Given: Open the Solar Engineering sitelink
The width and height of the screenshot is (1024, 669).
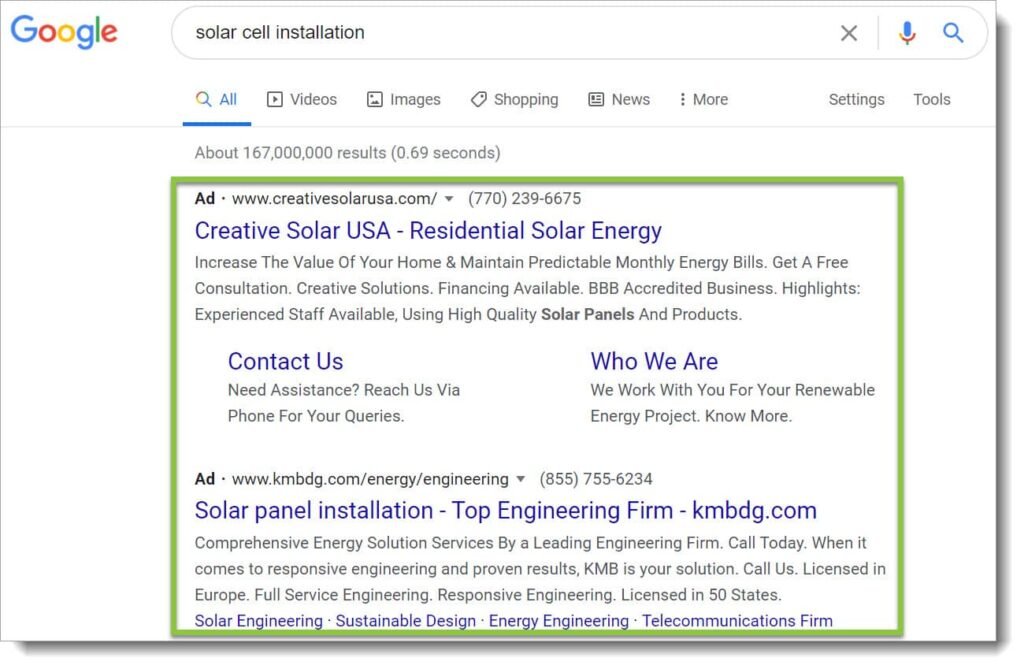Looking at the screenshot, I should tap(259, 621).
